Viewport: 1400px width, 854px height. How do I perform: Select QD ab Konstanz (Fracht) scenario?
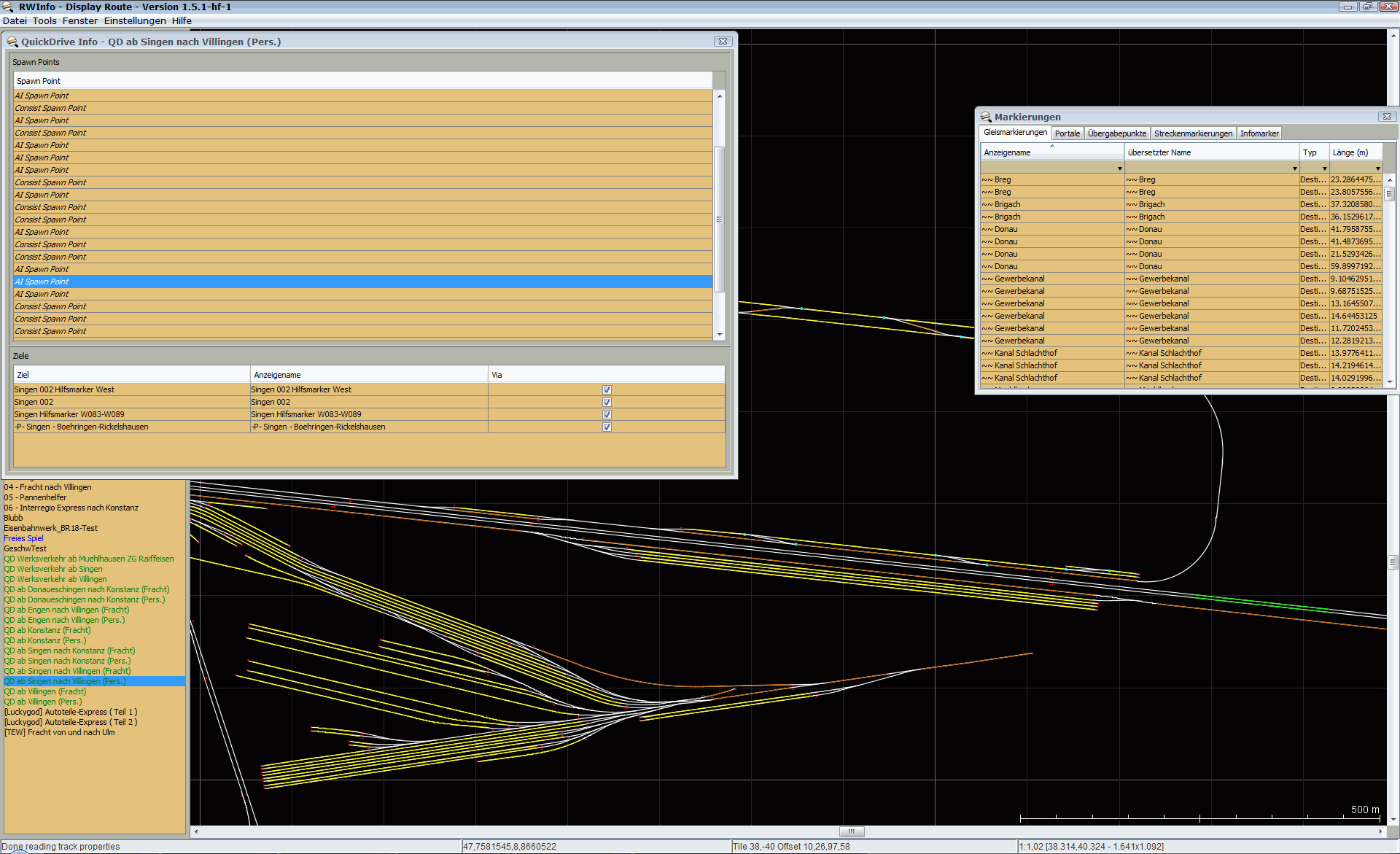47,630
